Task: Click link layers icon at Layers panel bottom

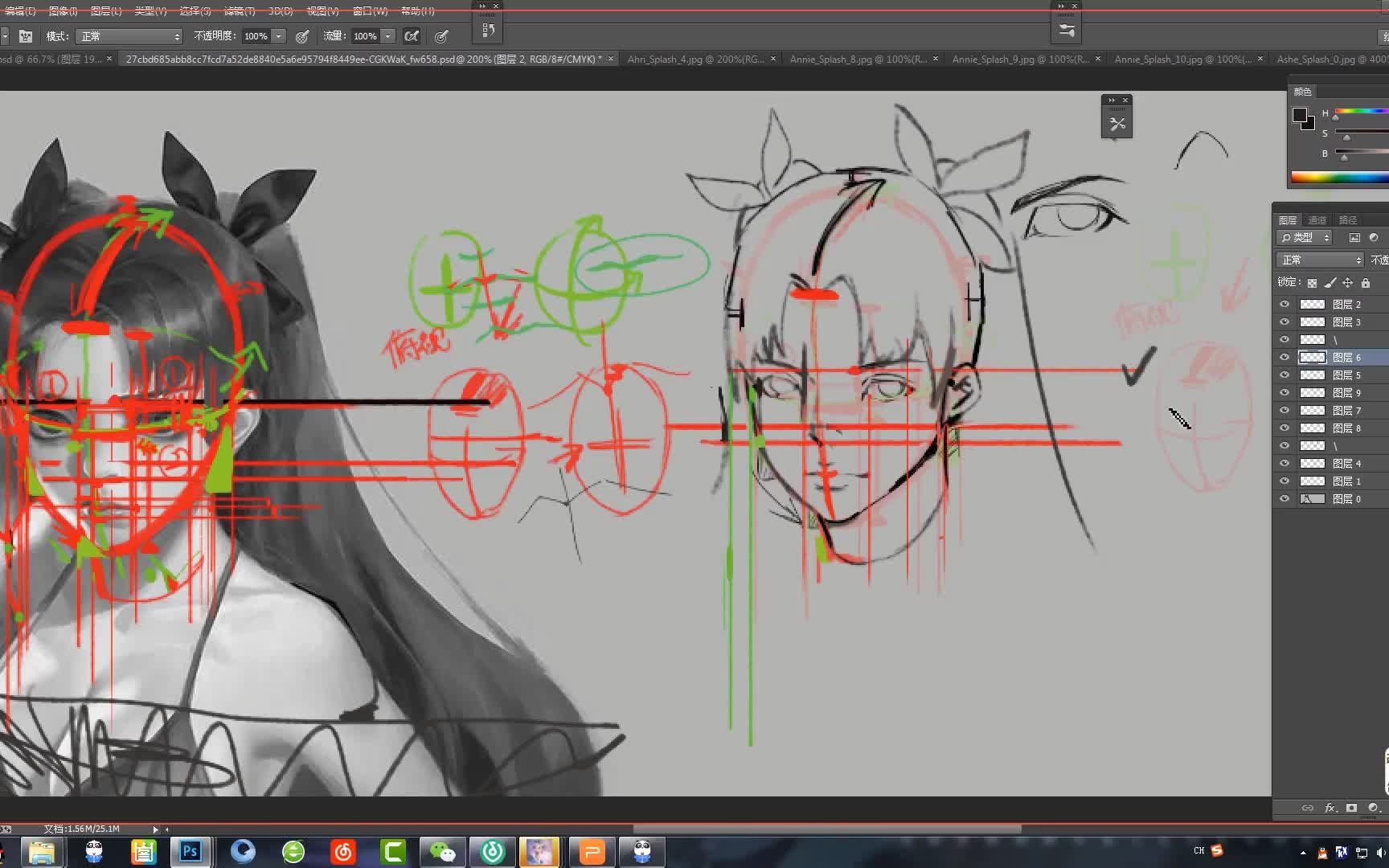Action: coord(1308,808)
